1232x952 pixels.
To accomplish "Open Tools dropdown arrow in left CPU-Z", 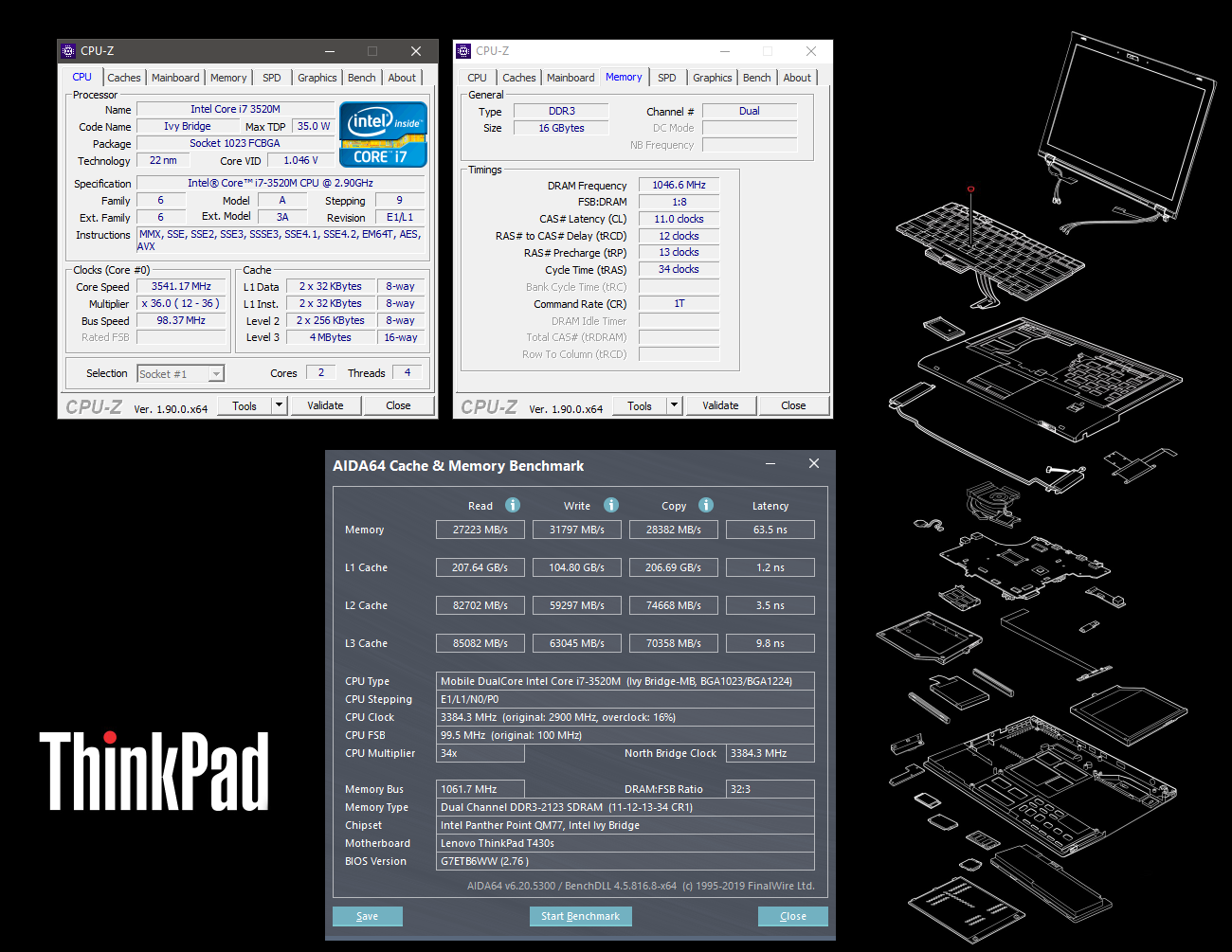I will point(280,405).
